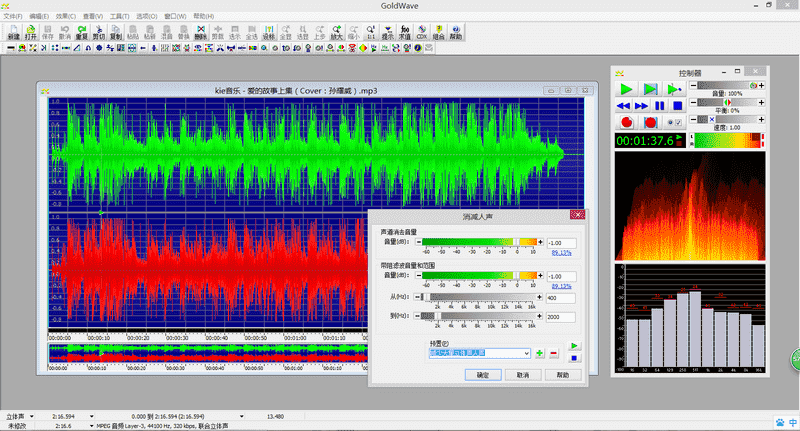
Task: Click first 89.13% link under channel volume
Action: [x=561, y=253]
